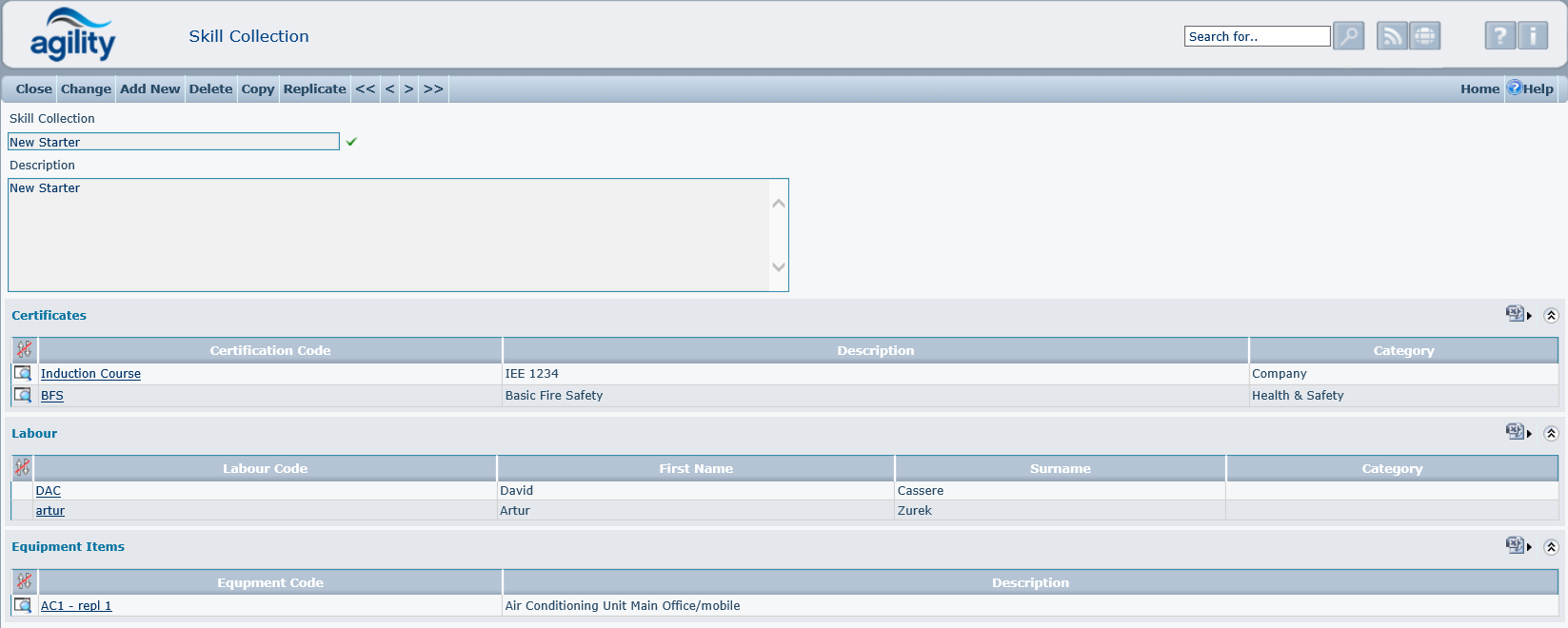Click the globe icon in header
This screenshot has height=628, width=1568.
click(x=1424, y=36)
